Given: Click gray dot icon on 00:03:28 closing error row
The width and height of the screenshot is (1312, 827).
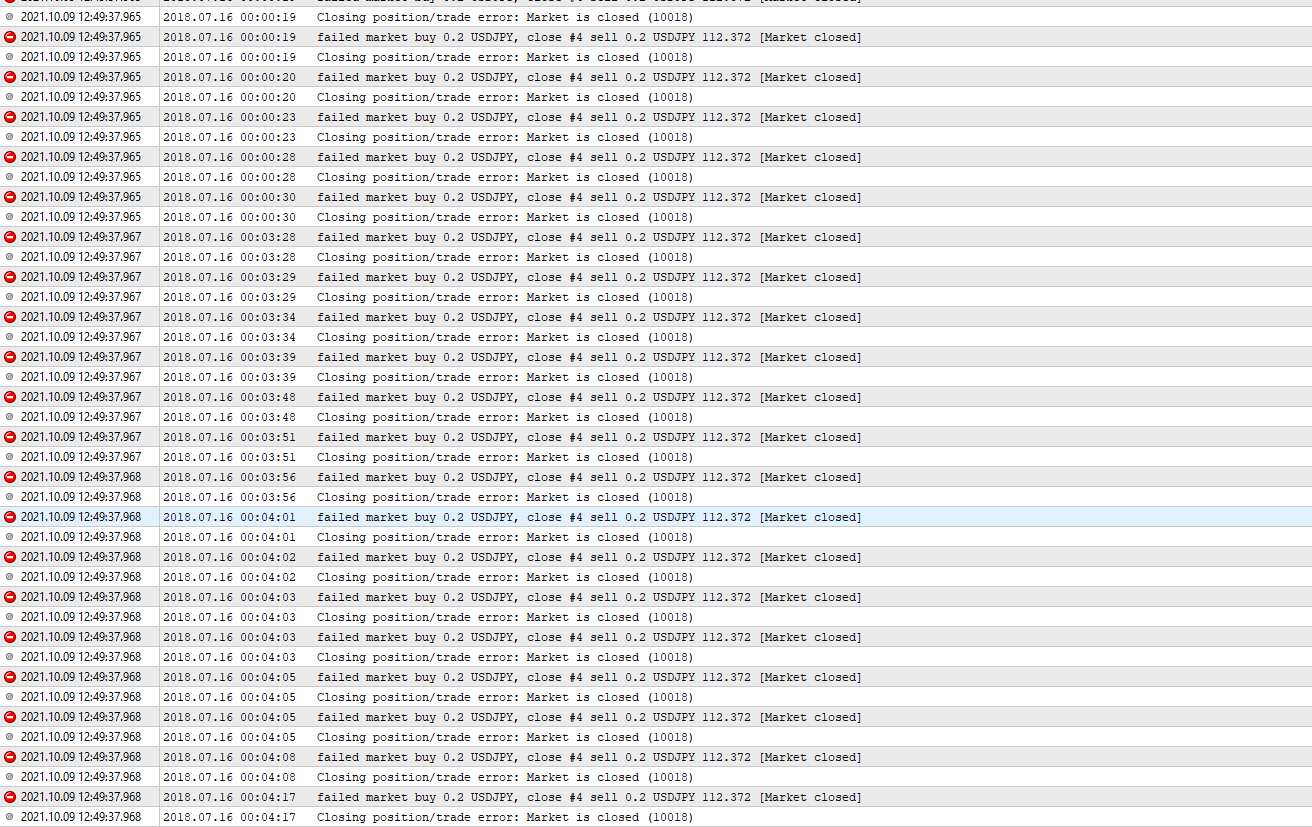Looking at the screenshot, I should point(10,257).
